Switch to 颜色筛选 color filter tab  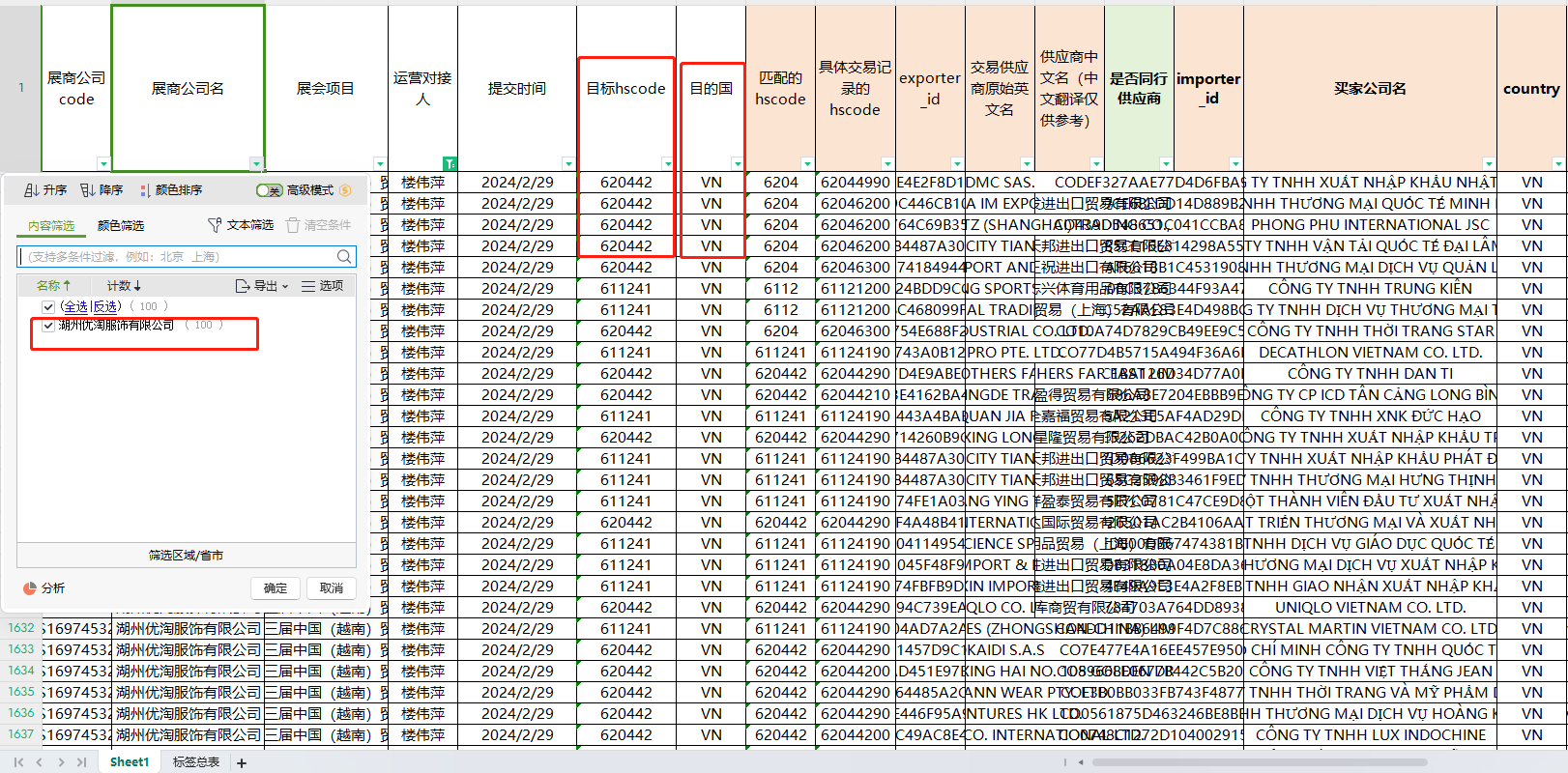(x=121, y=226)
